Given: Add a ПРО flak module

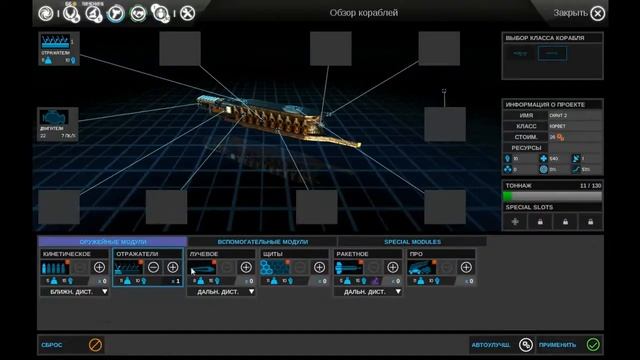Looking at the screenshot, I should point(466,267).
